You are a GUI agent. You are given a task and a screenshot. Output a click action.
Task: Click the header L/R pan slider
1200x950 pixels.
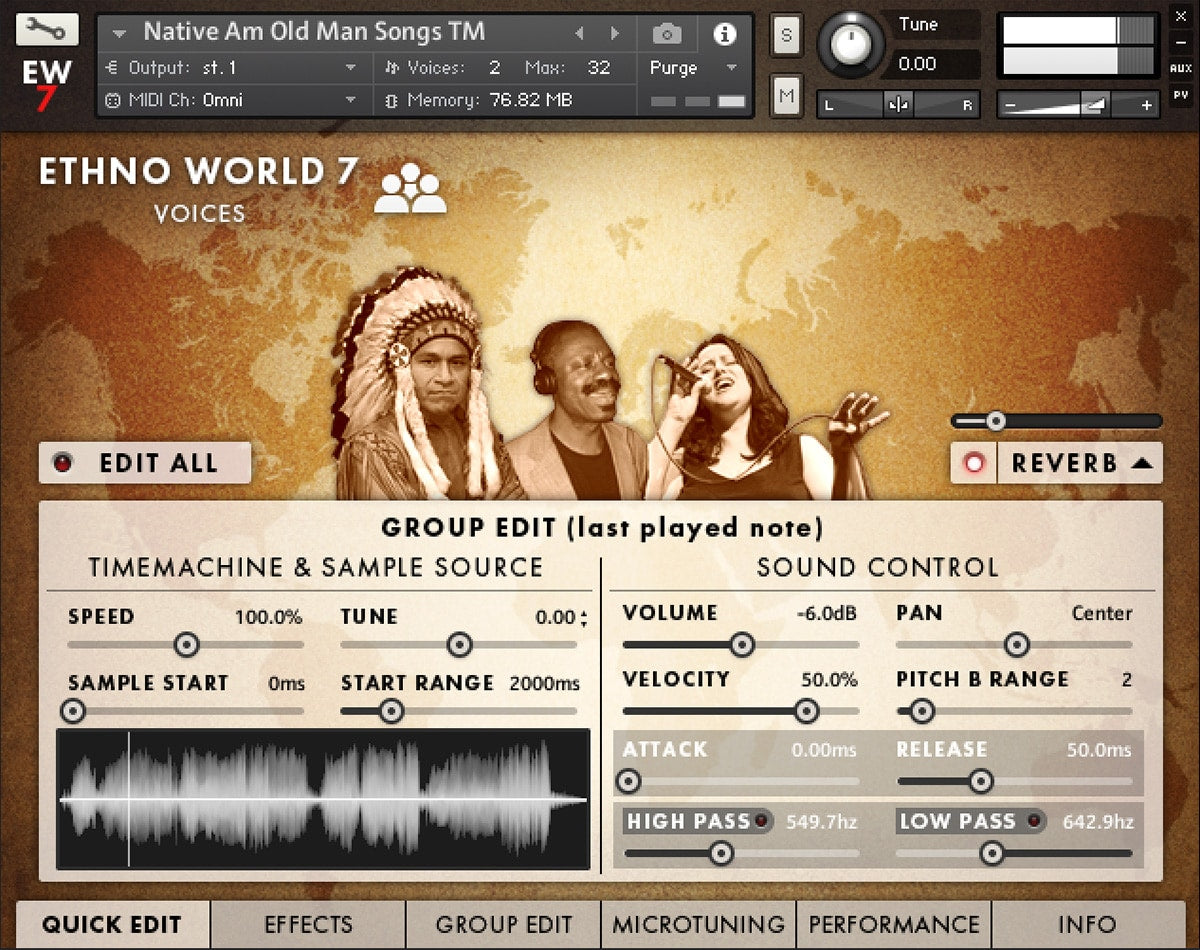(x=897, y=104)
